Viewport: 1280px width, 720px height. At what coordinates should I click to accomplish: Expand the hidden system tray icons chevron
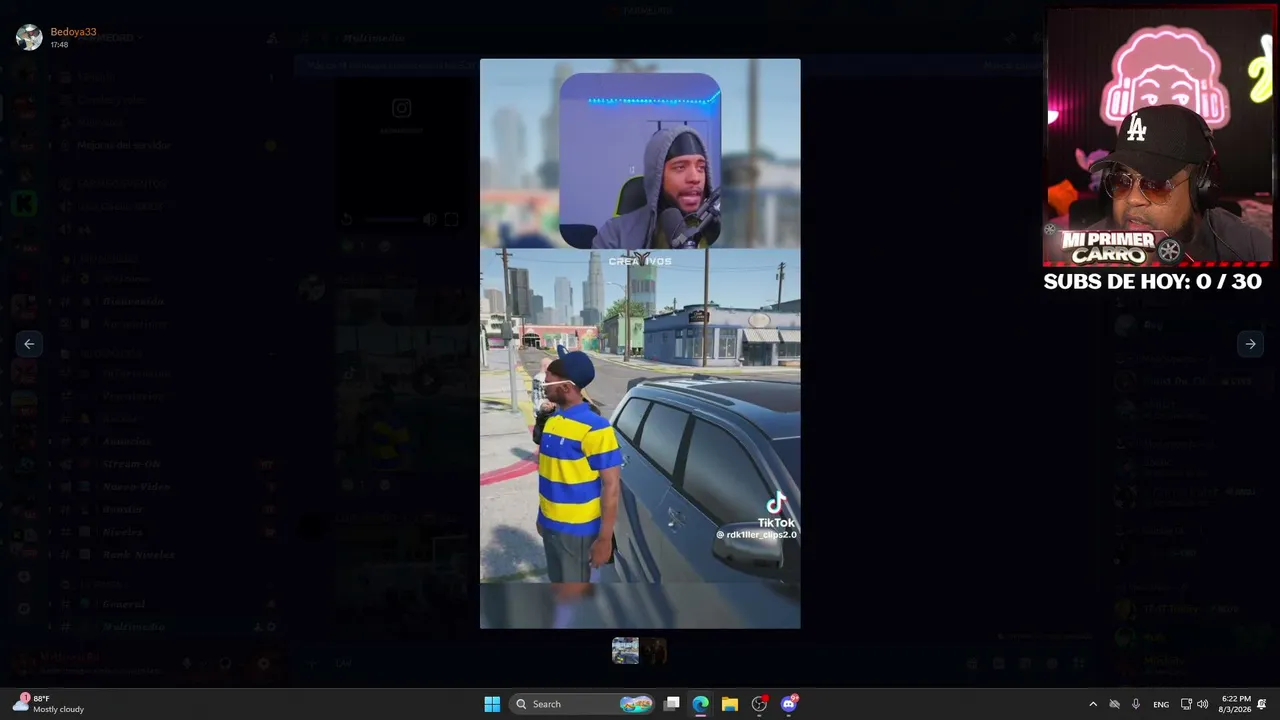pos(1093,704)
